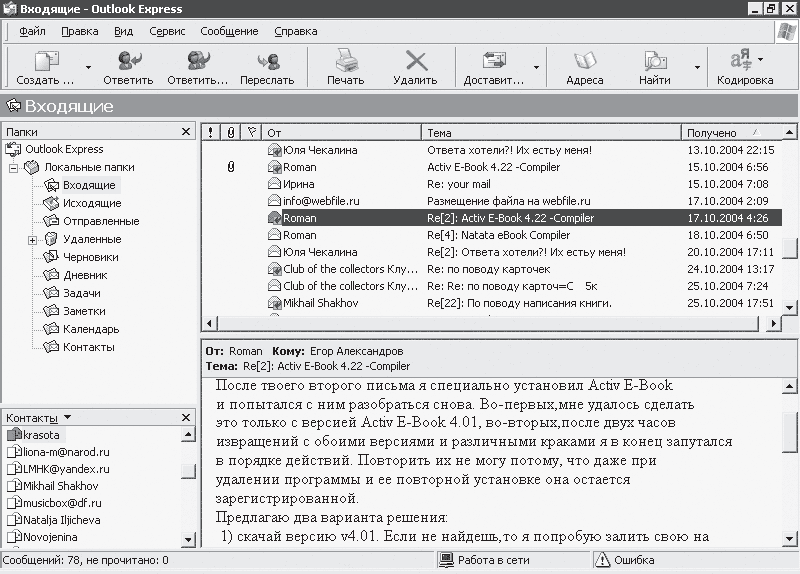Collapse the Локальные папки tree node

pyautogui.click(x=14, y=168)
